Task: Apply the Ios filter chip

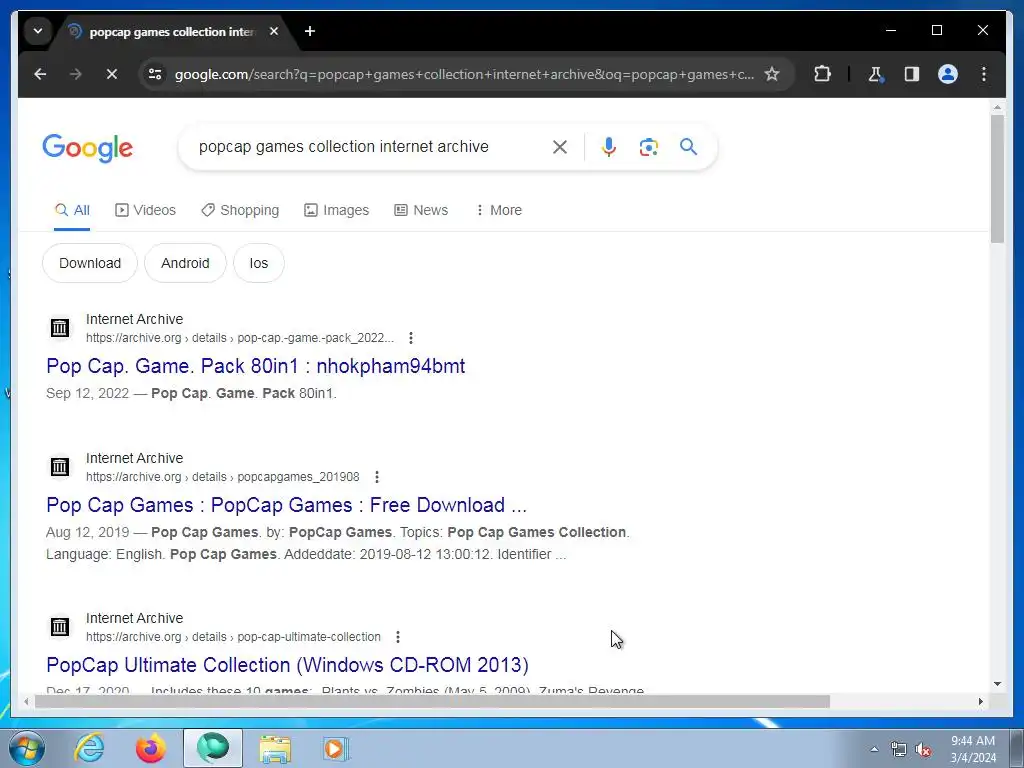Action: (x=259, y=263)
